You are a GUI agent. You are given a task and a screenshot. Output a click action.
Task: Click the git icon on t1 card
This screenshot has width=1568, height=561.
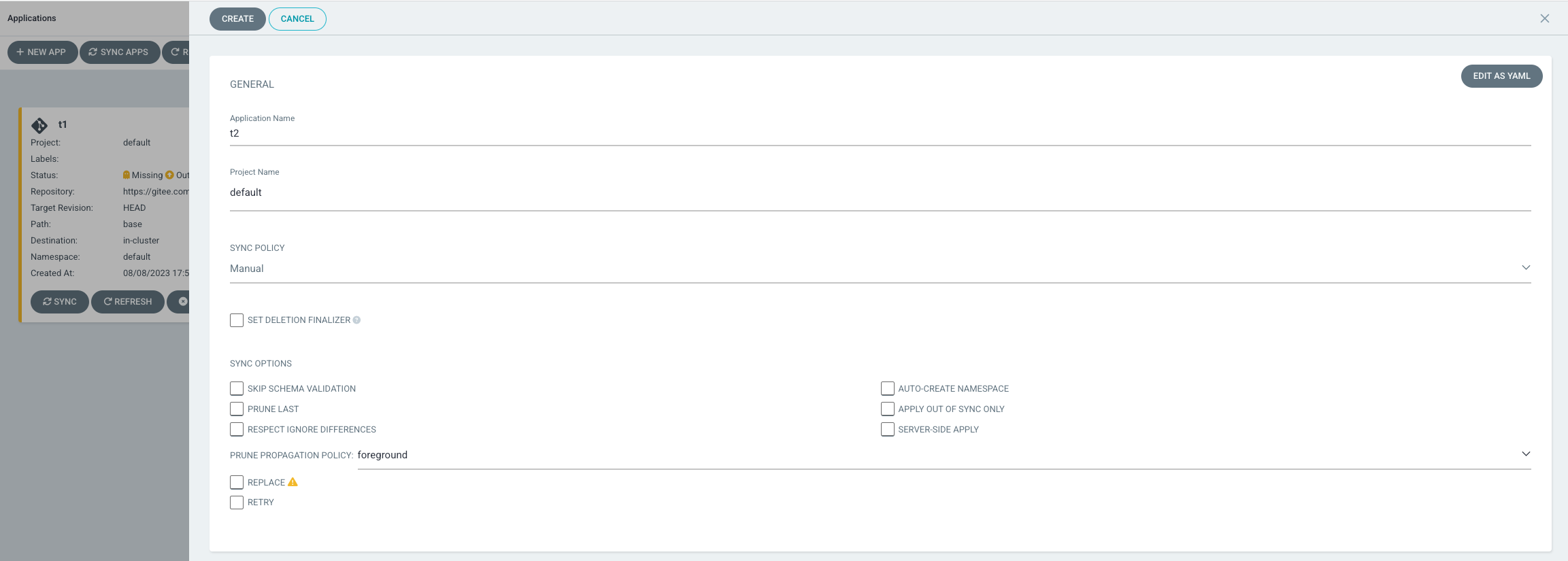tap(39, 125)
